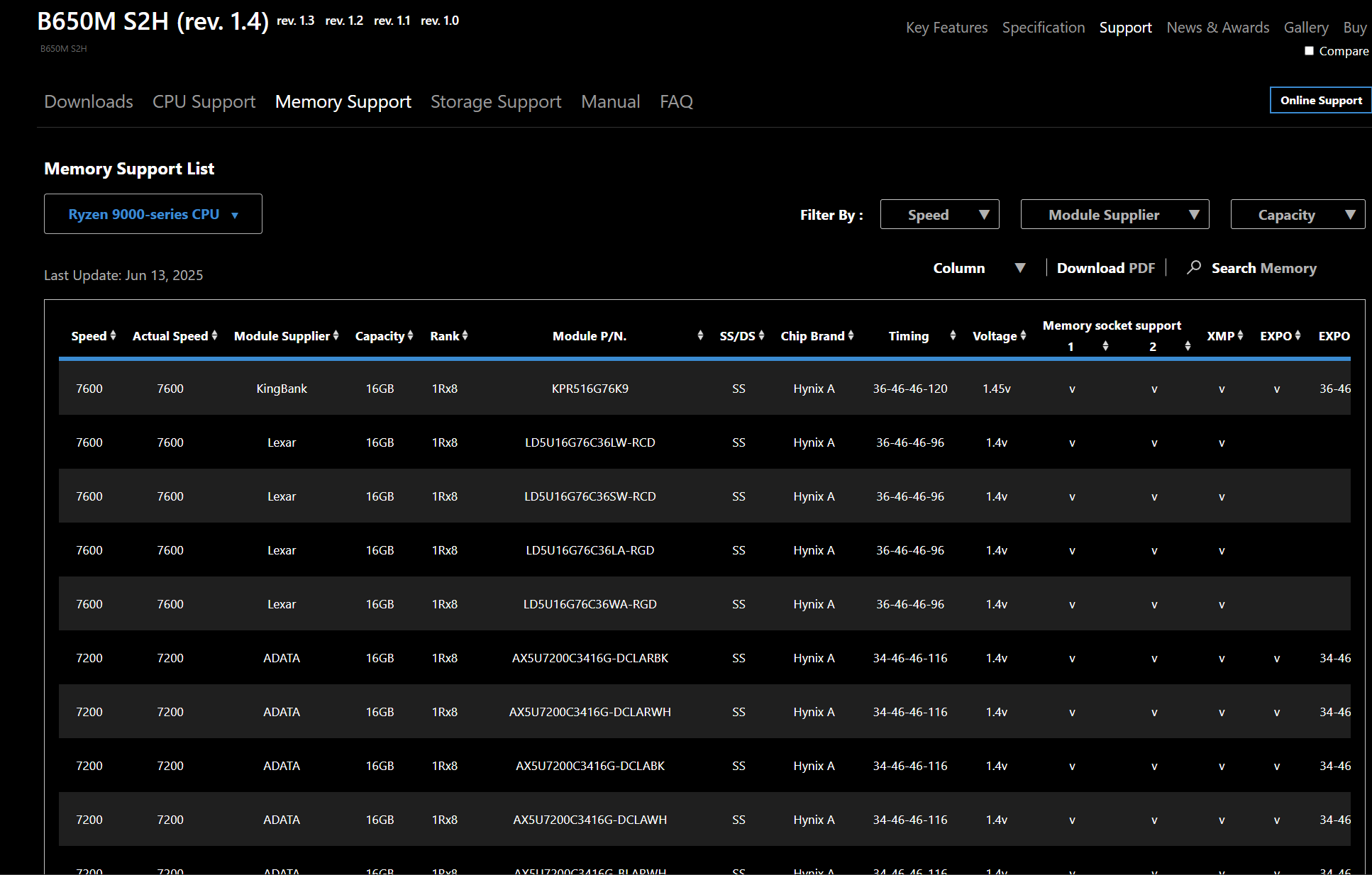This screenshot has width=1372, height=875.
Task: Click Last Update: Jun 13, 2025 text
Action: point(123,275)
